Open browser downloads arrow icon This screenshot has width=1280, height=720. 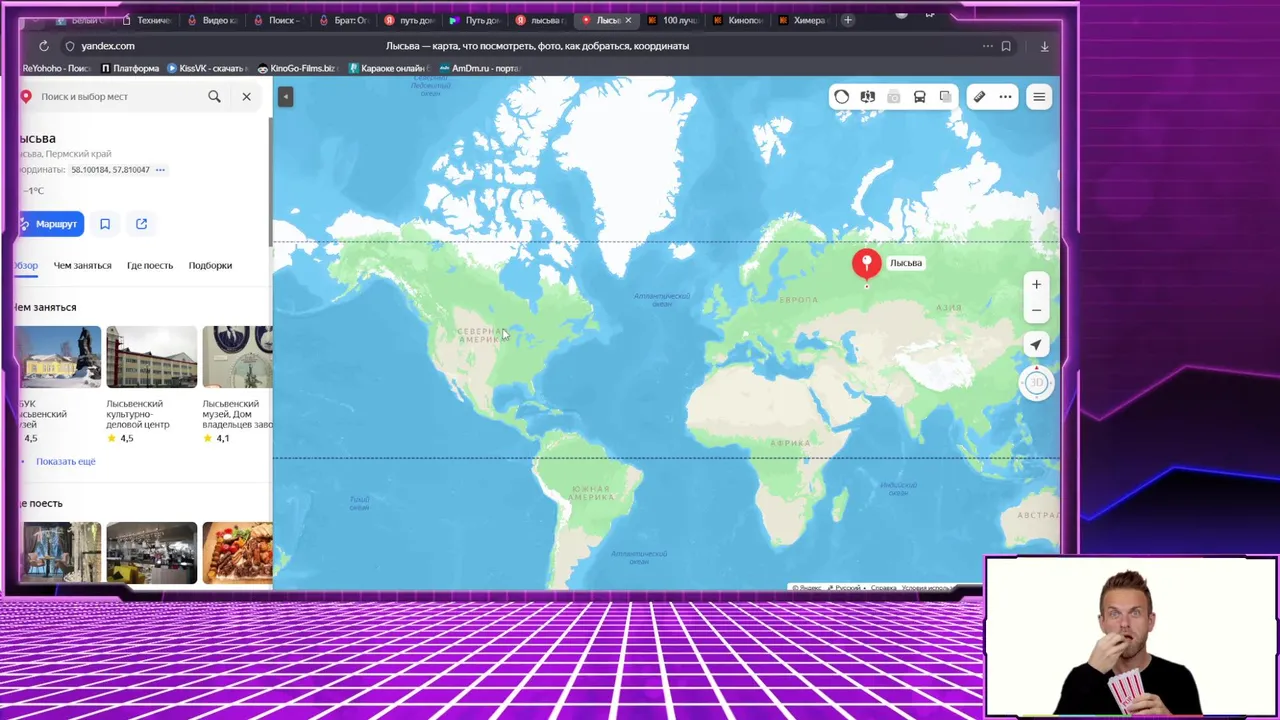(x=1044, y=46)
